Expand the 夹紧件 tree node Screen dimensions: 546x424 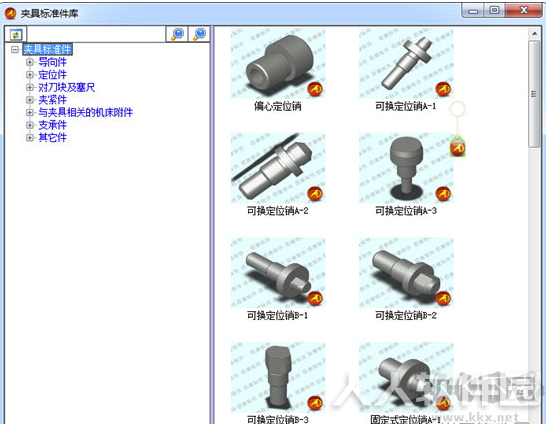pyautogui.click(x=30, y=100)
